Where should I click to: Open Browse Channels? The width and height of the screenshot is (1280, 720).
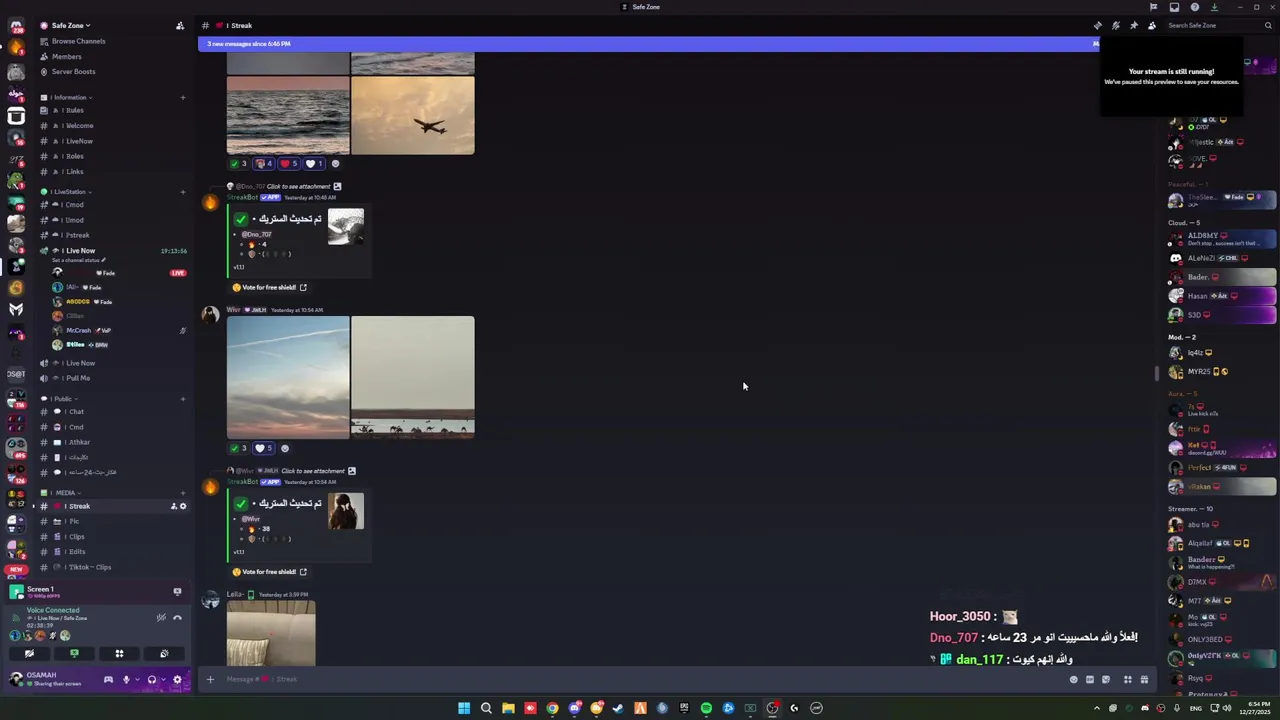click(x=78, y=41)
